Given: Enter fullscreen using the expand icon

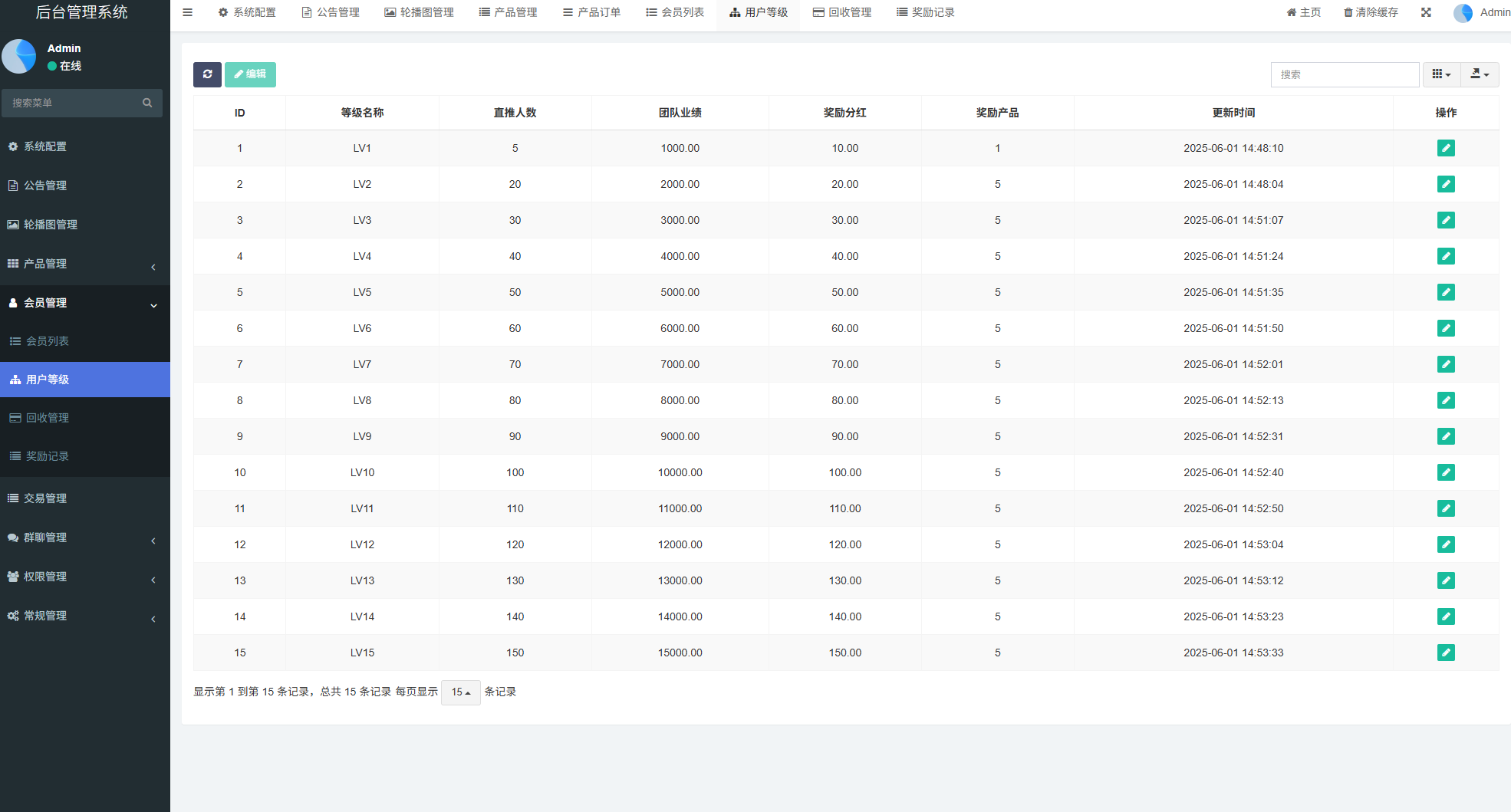Looking at the screenshot, I should [x=1426, y=12].
